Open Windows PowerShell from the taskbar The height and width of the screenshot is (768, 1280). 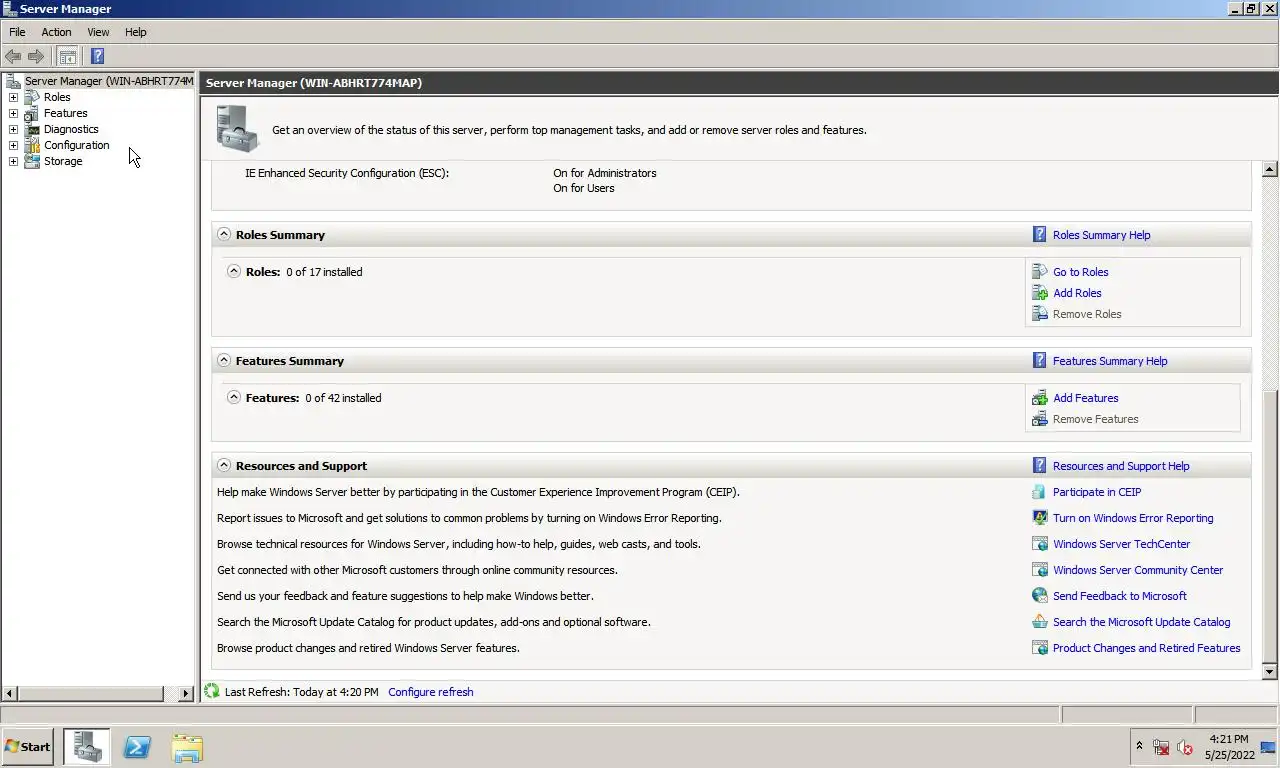[137, 747]
